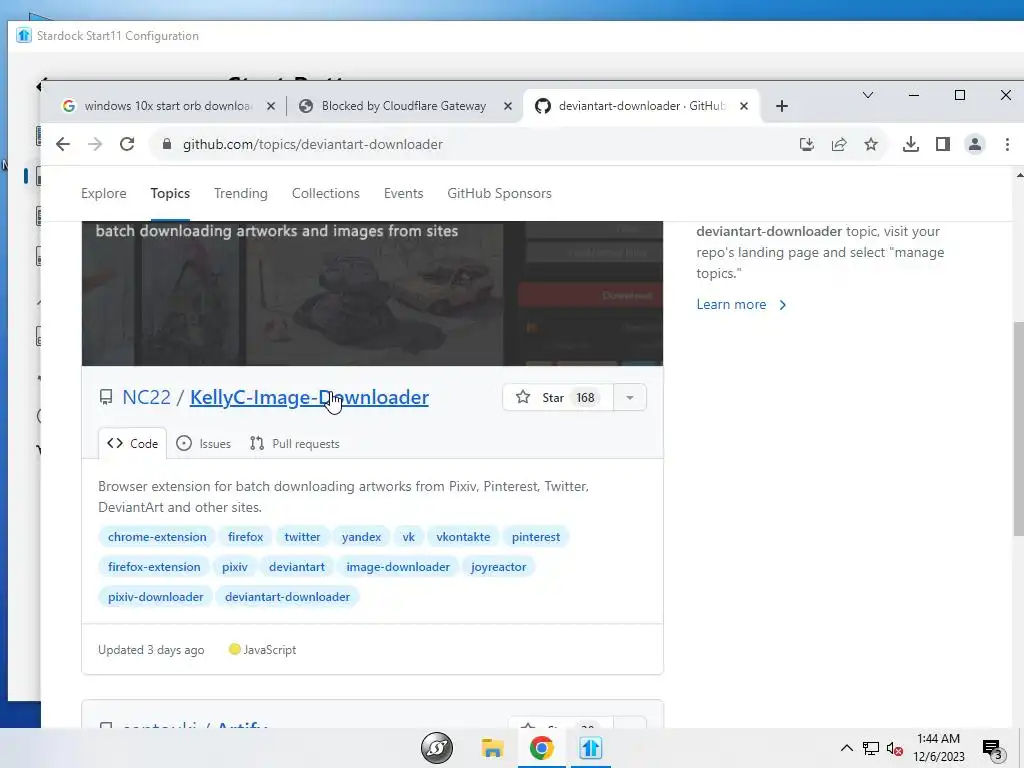Screen dimensions: 1024x768
Task: Click the firefox-extension topic tag
Action: pyautogui.click(x=154, y=567)
